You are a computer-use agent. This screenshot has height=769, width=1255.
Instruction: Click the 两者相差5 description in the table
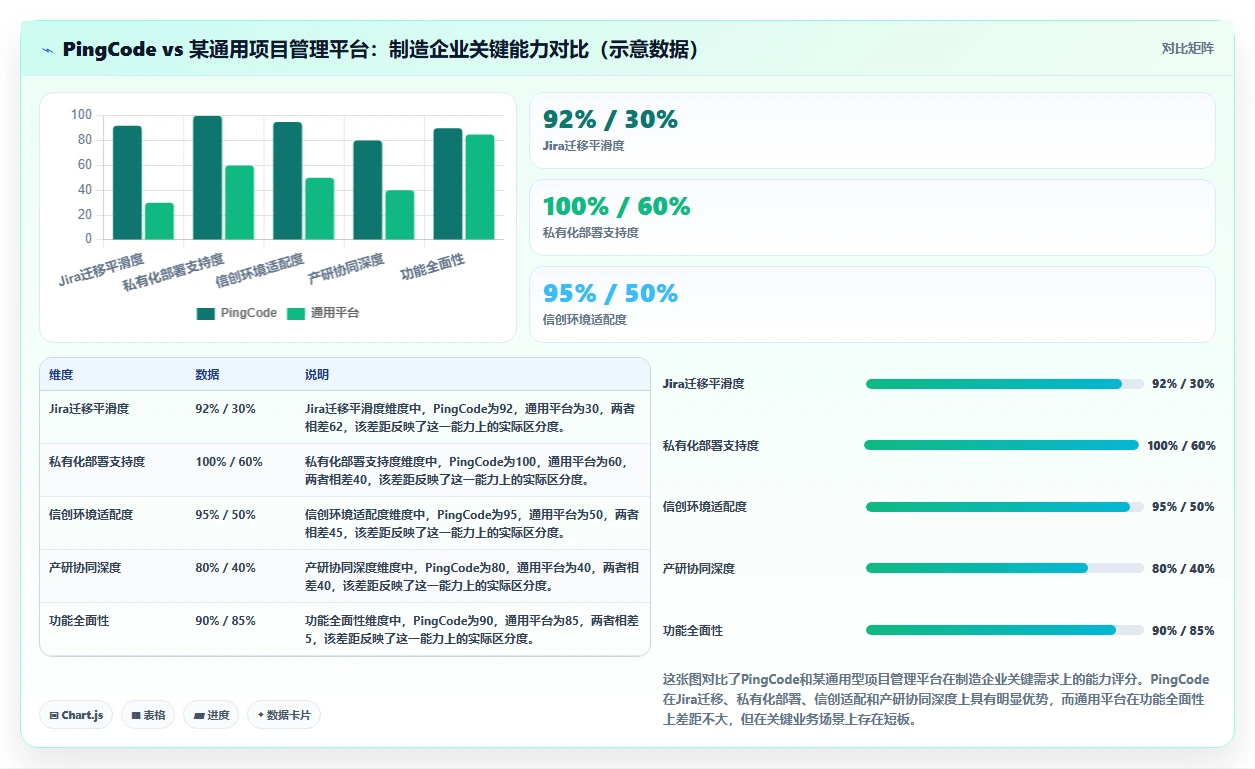[x=471, y=630]
